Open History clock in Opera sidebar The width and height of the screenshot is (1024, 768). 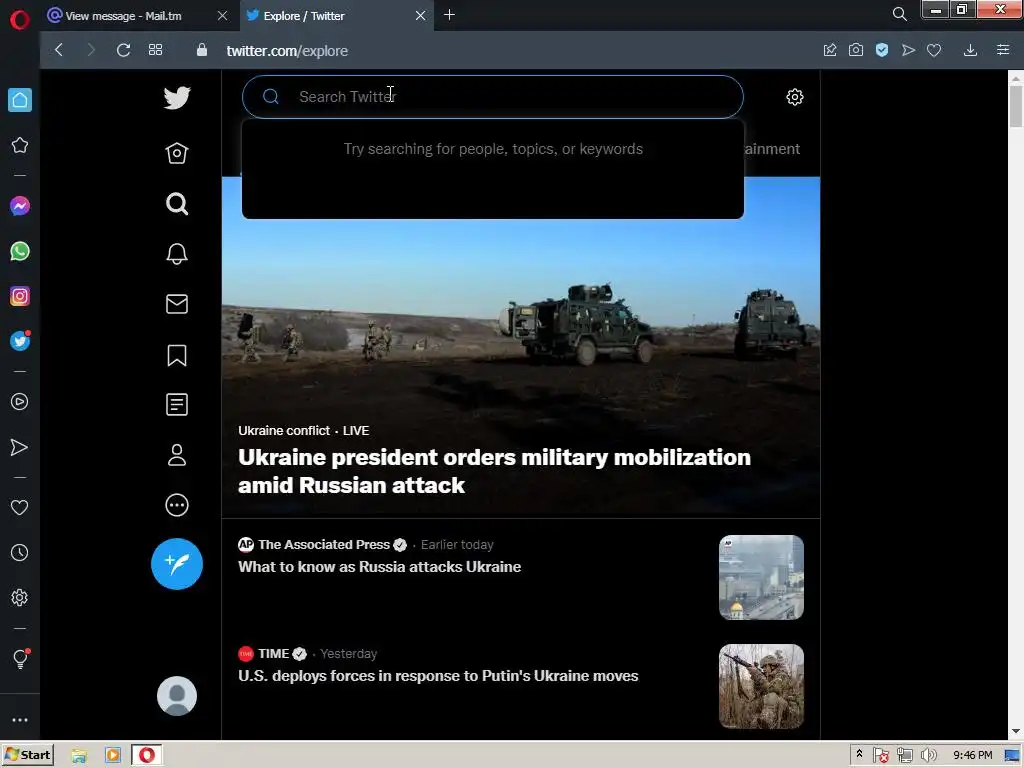coord(20,552)
